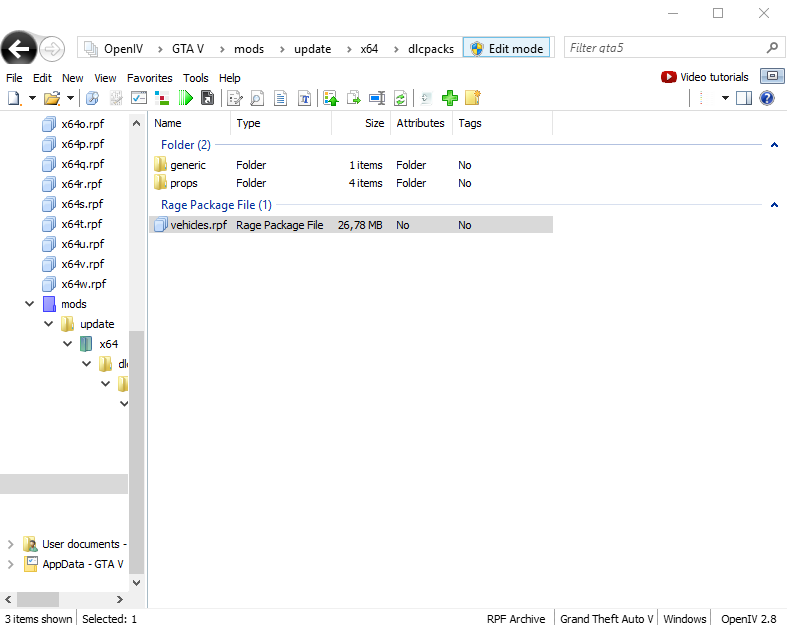
Task: Click the magnifier preview icon
Action: 257,98
